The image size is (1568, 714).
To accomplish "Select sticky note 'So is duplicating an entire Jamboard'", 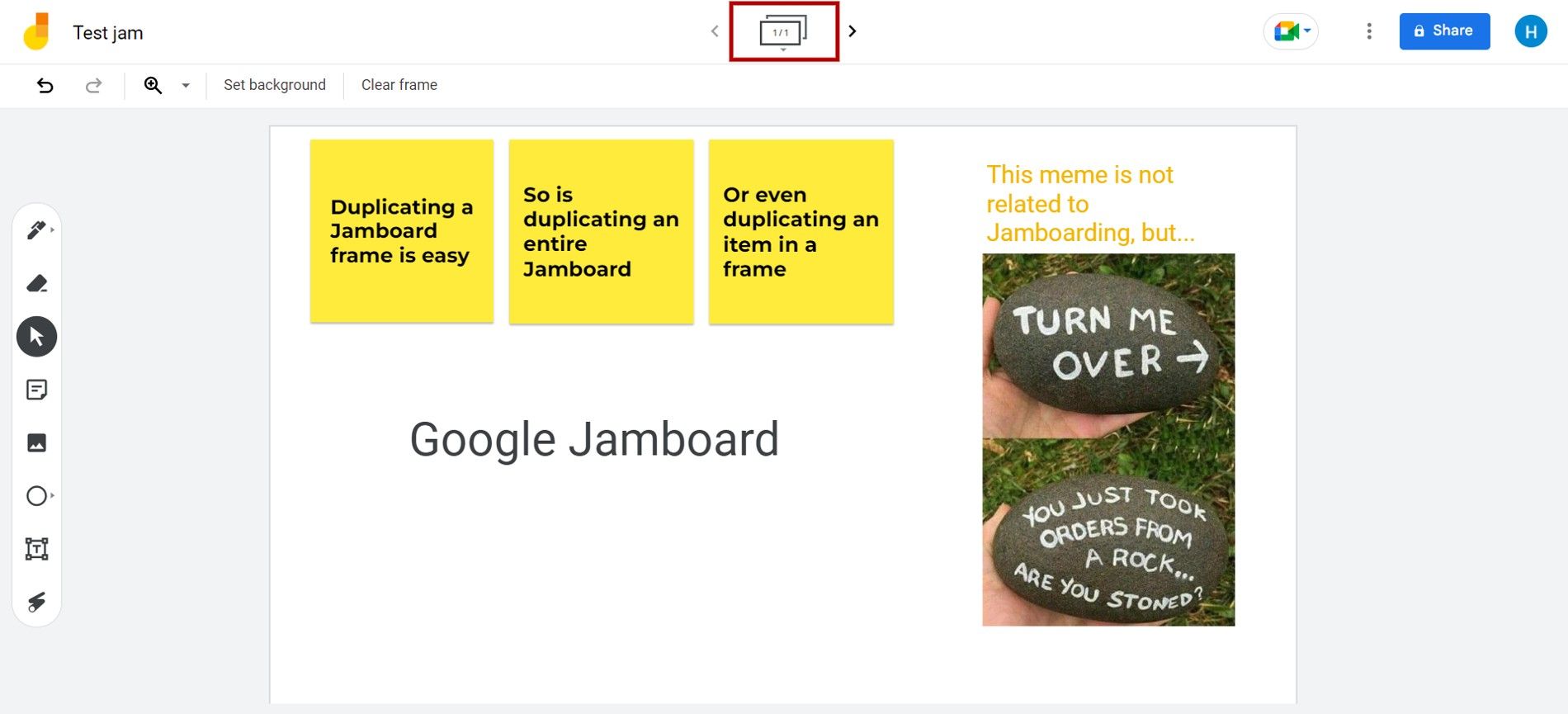I will [602, 231].
